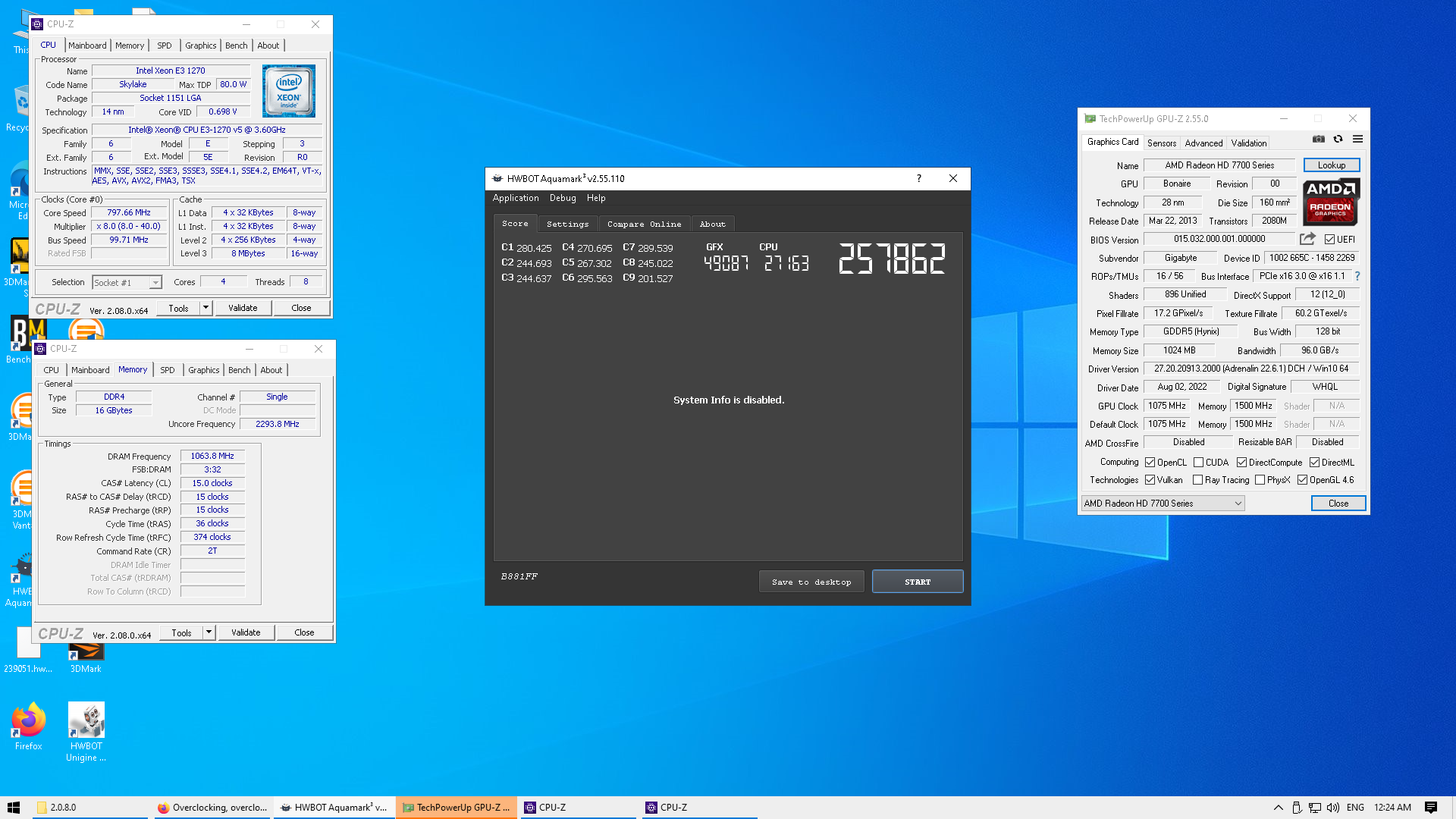Show hidden tray icons chevron

[x=1279, y=808]
